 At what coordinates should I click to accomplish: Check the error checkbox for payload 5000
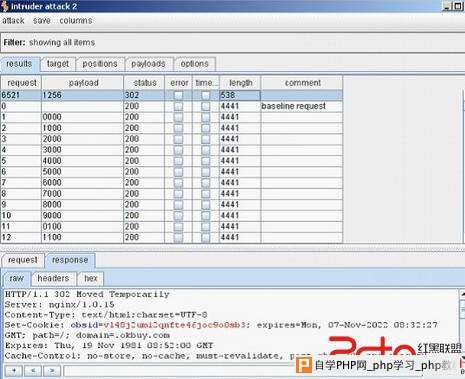click(x=178, y=172)
